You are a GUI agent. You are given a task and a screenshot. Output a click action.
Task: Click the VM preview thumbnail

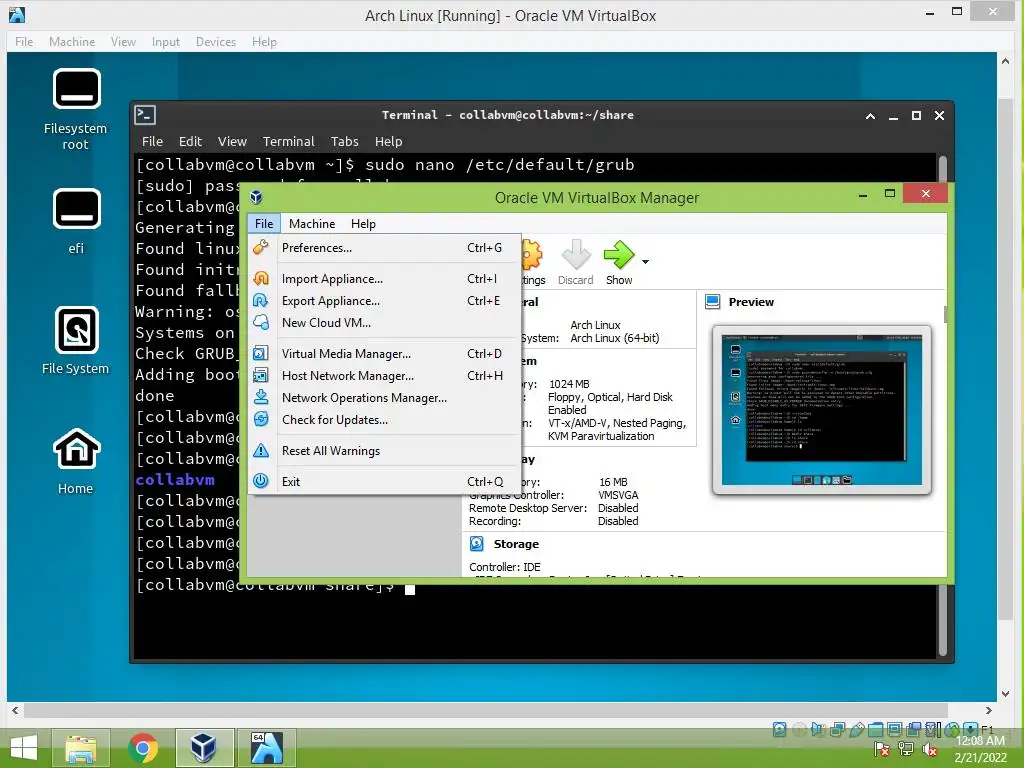pos(822,409)
